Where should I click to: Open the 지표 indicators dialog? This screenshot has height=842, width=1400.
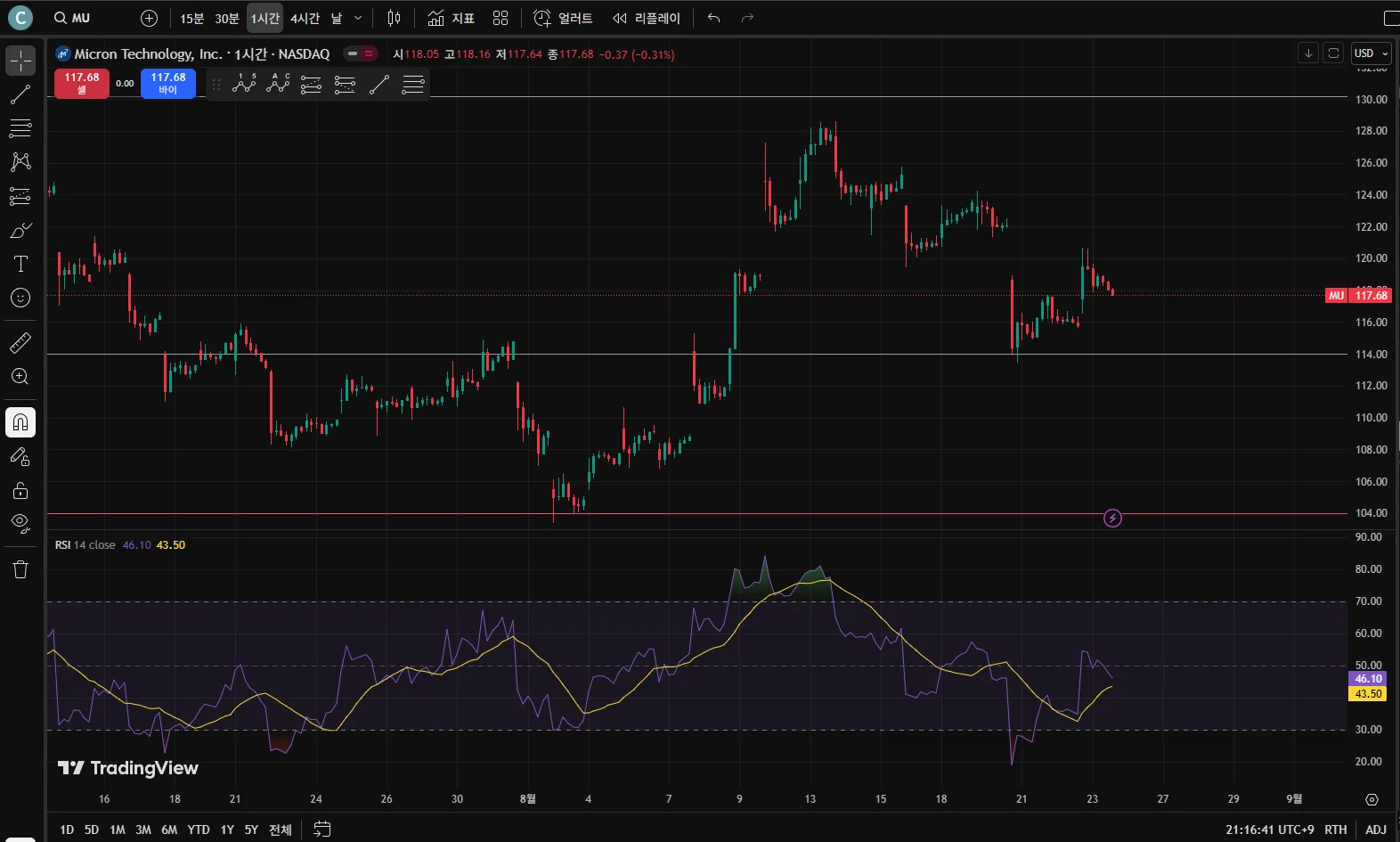[x=451, y=18]
